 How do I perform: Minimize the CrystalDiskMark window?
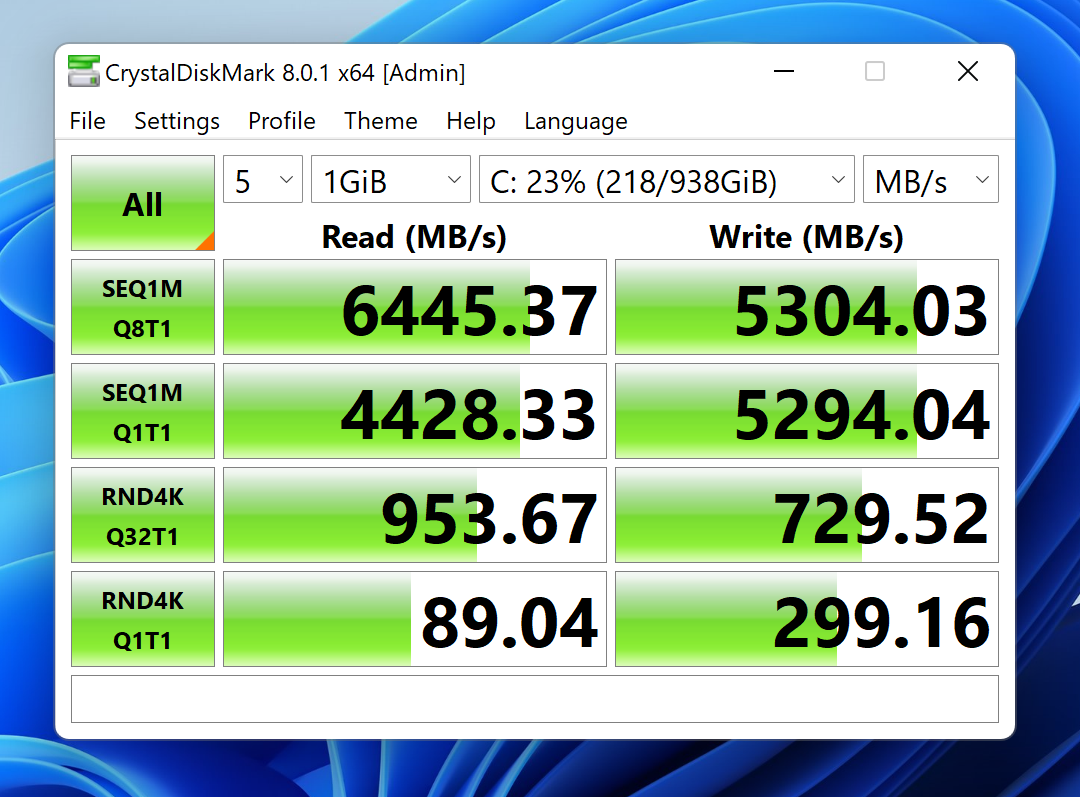(x=784, y=71)
